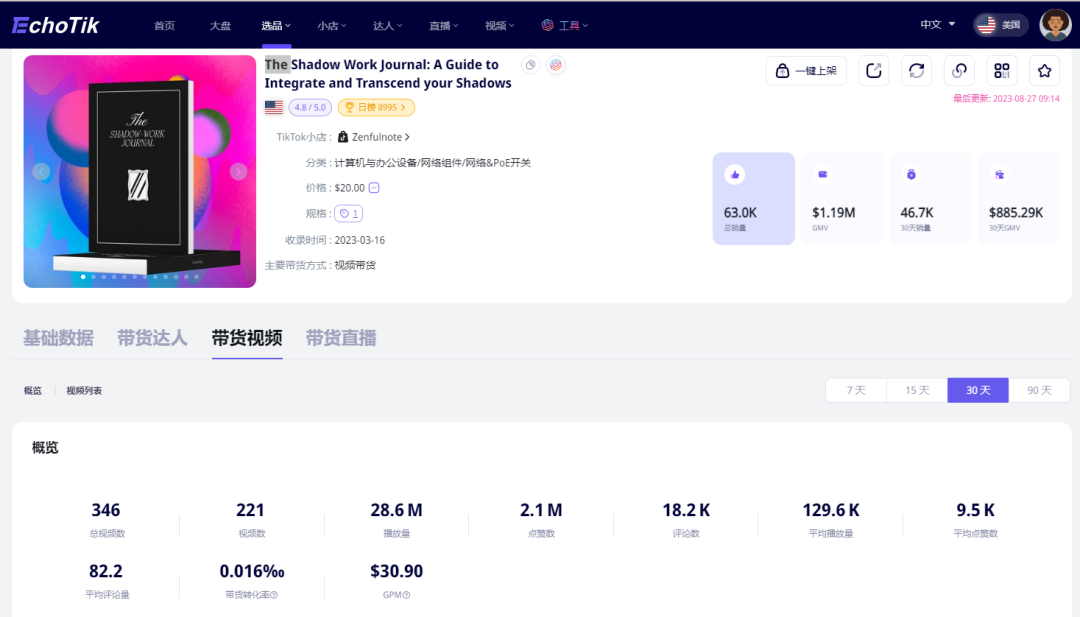Open the QR code grid icon

[x=1001, y=70]
